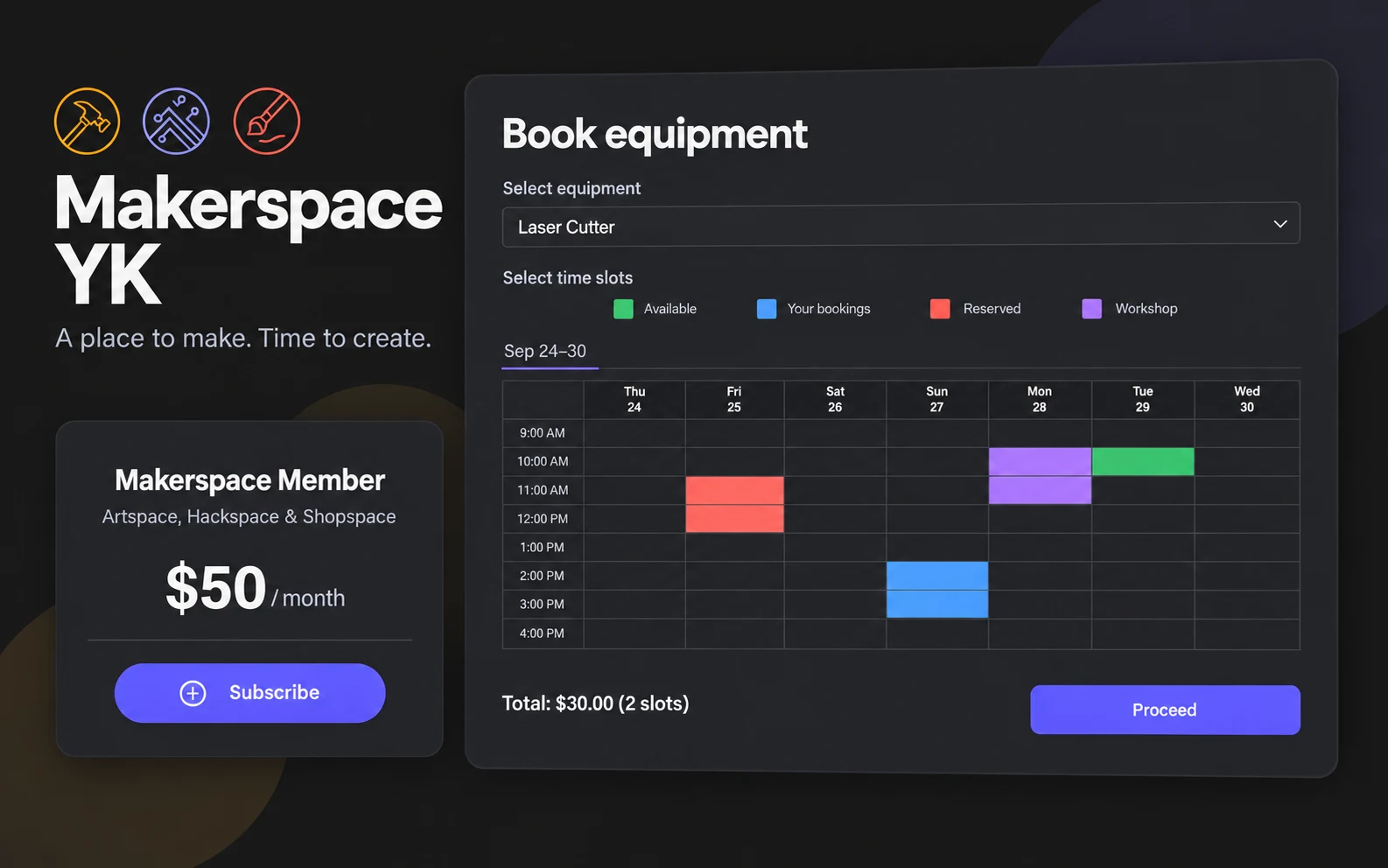This screenshot has height=868, width=1388.
Task: Toggle your Sun 27 2:00 PM booking
Action: [x=937, y=576]
